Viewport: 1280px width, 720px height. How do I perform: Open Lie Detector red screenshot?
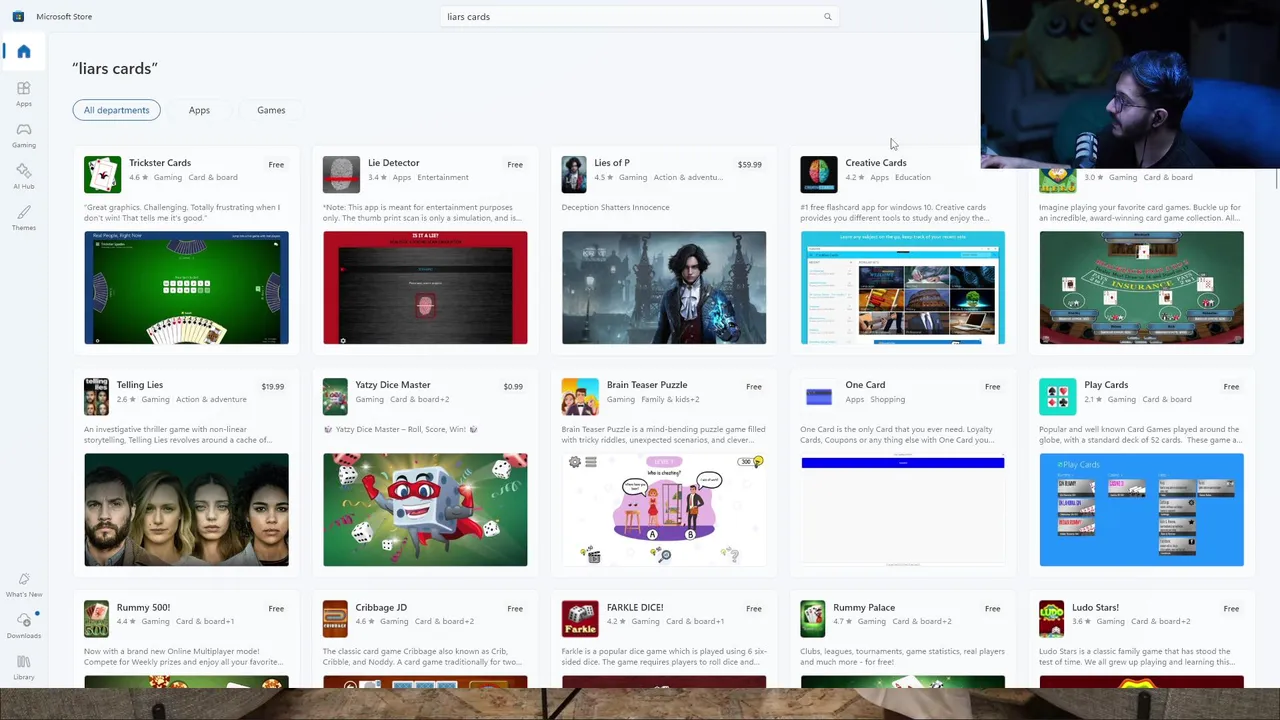click(425, 288)
